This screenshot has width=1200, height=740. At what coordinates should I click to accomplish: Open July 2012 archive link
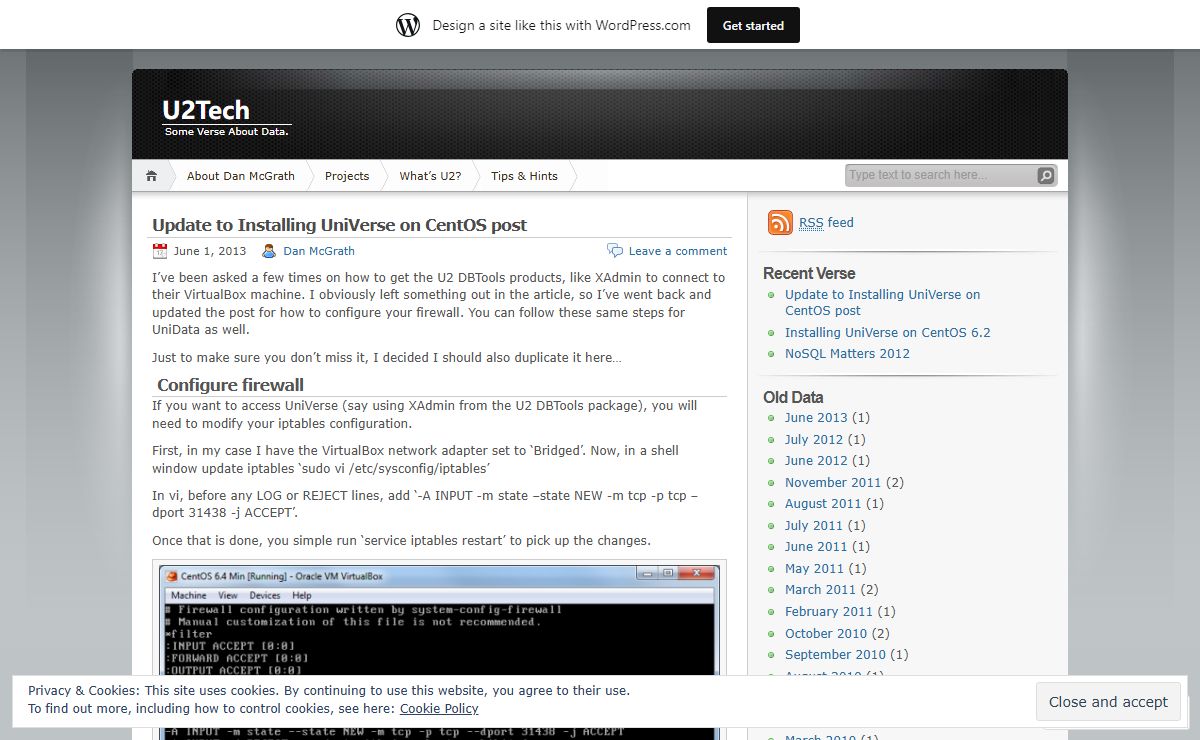[x=814, y=439]
